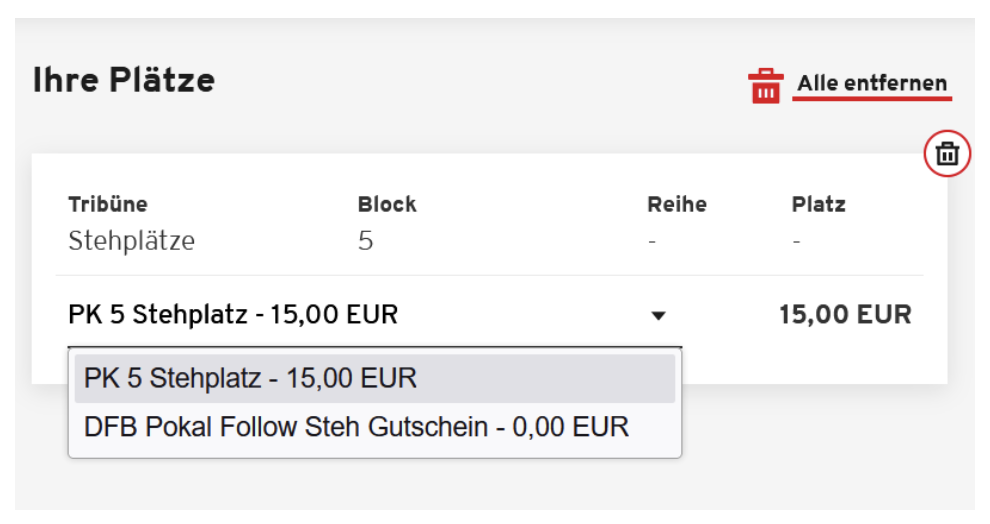990x524 pixels.
Task: Click the divider line below seat details
Action: click(490, 275)
